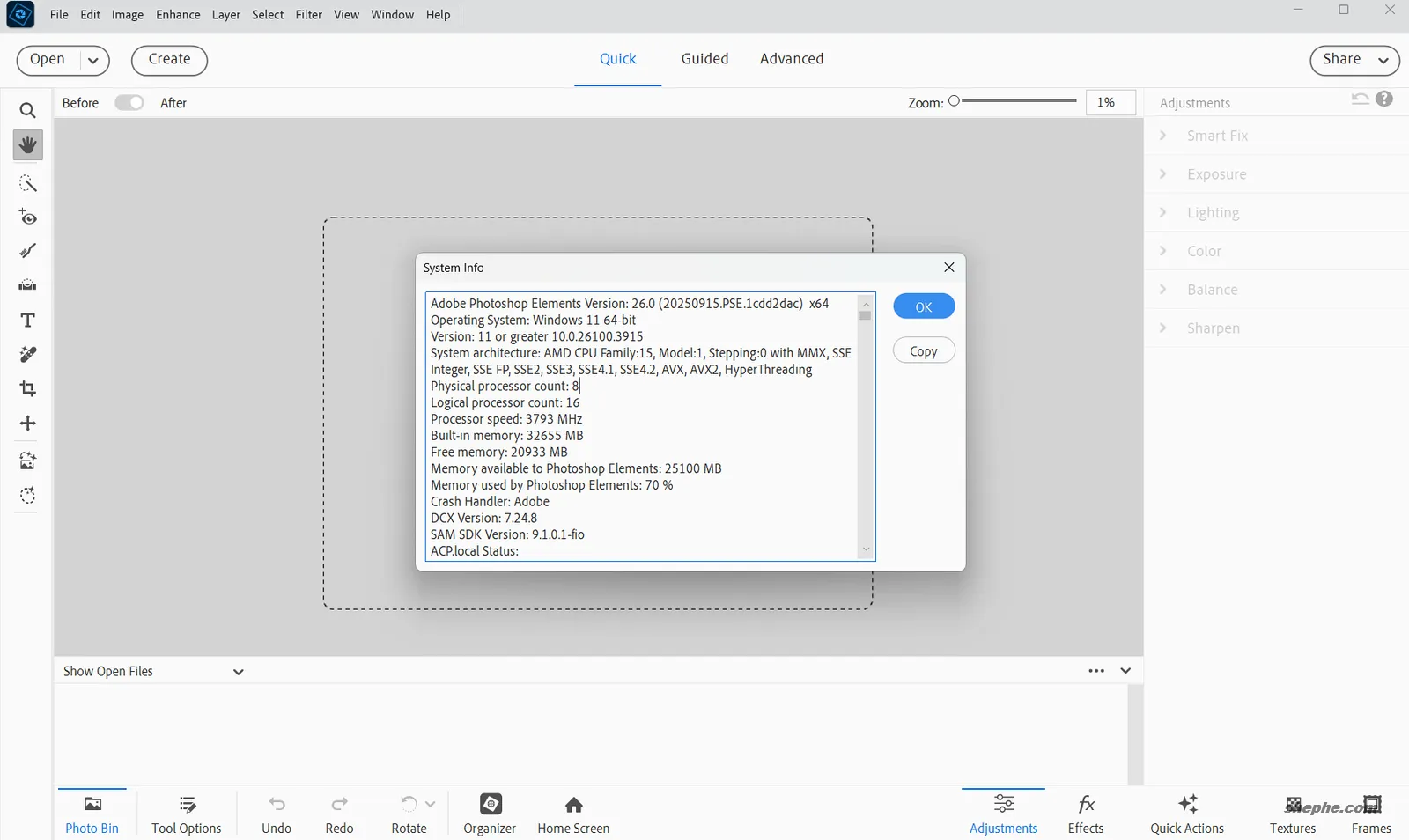Screen dimensions: 1409x840
Task: Toggle the Before/After switch
Action: (x=129, y=102)
